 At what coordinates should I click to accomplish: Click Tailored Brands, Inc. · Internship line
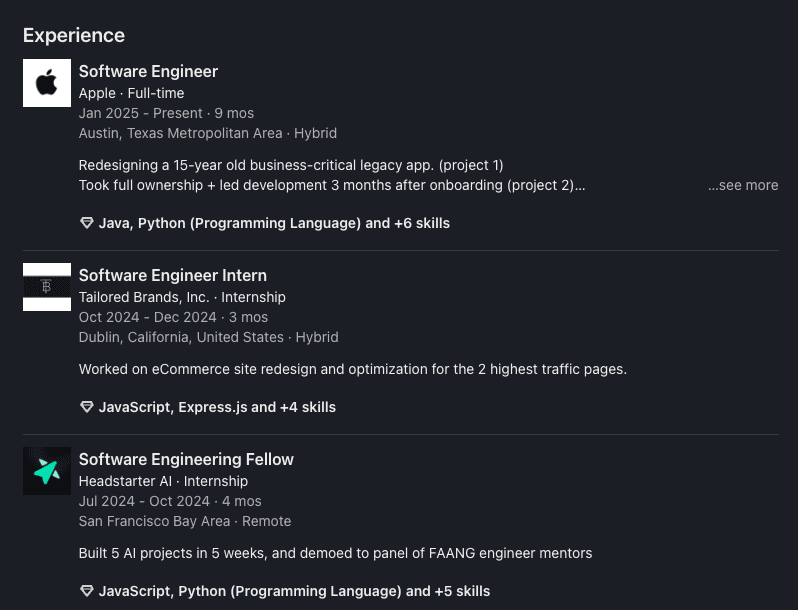click(x=182, y=297)
